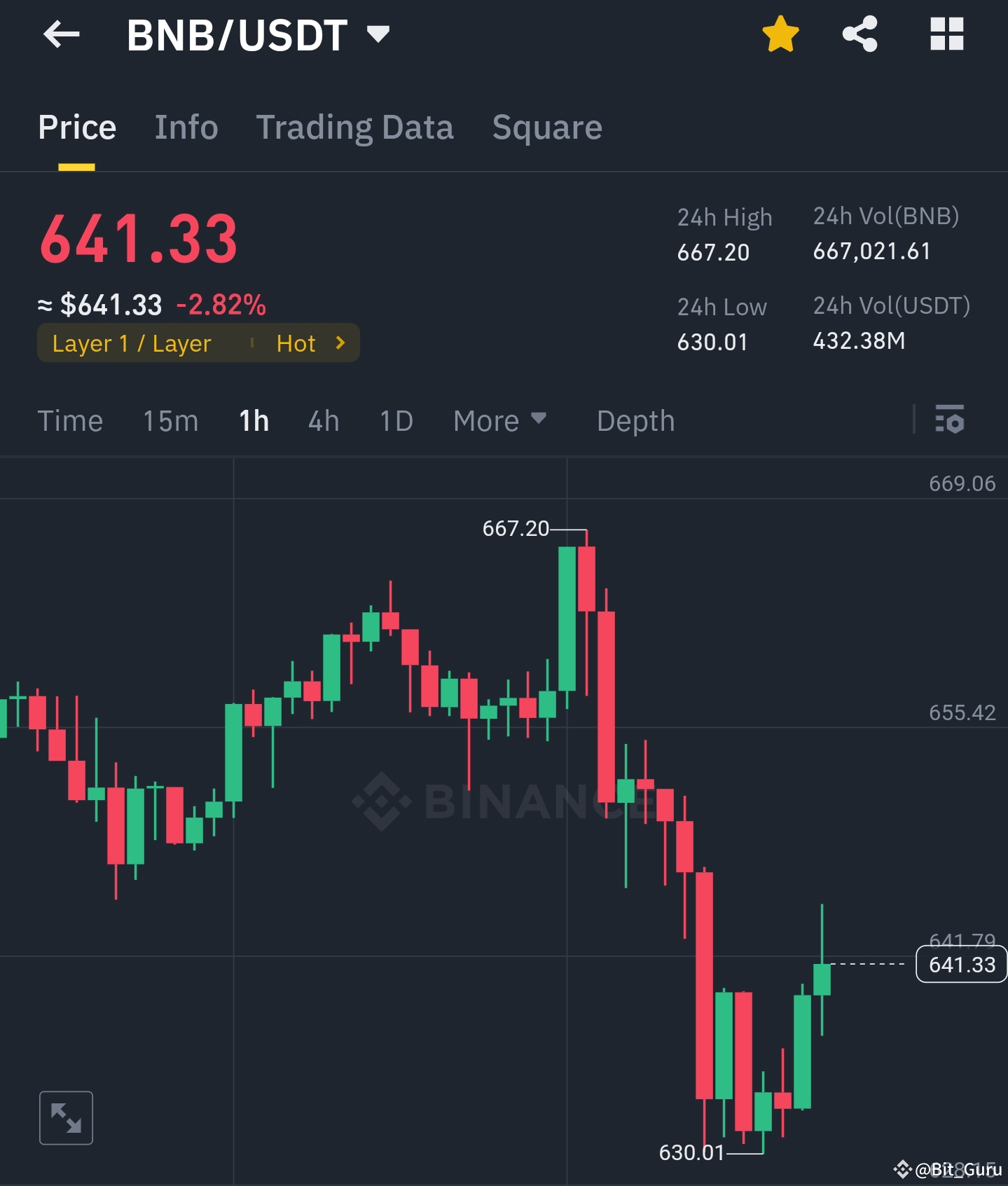Open the share options
Screen dimensions: 1008x1186
(860, 34)
